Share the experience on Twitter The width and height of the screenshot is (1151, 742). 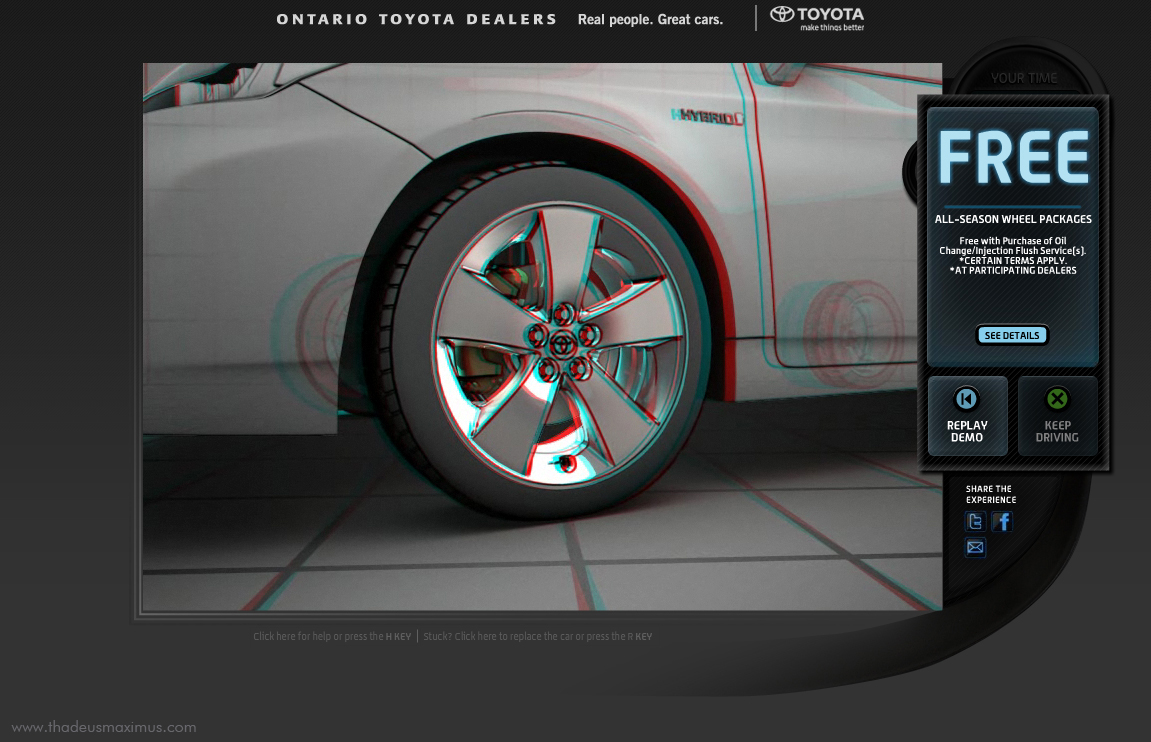point(975,521)
